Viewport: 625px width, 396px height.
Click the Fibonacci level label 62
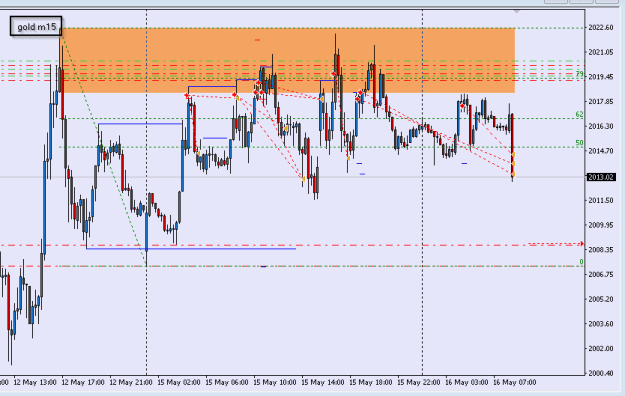tap(579, 114)
